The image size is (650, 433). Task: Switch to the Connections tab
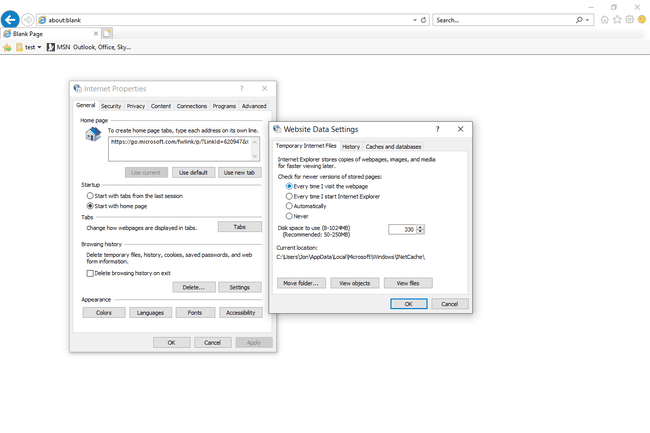[192, 106]
